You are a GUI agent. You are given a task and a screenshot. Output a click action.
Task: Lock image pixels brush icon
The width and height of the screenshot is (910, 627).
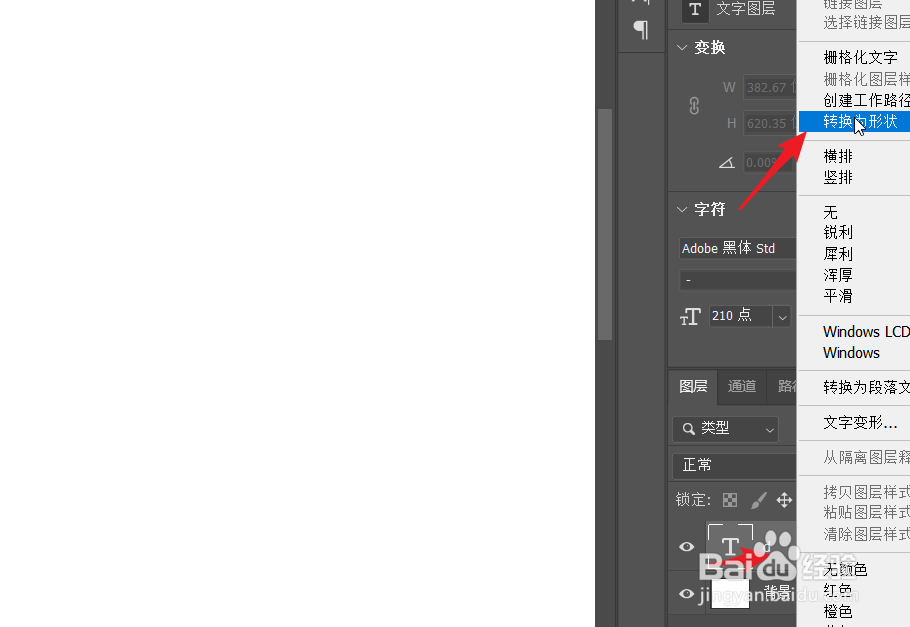pyautogui.click(x=758, y=500)
